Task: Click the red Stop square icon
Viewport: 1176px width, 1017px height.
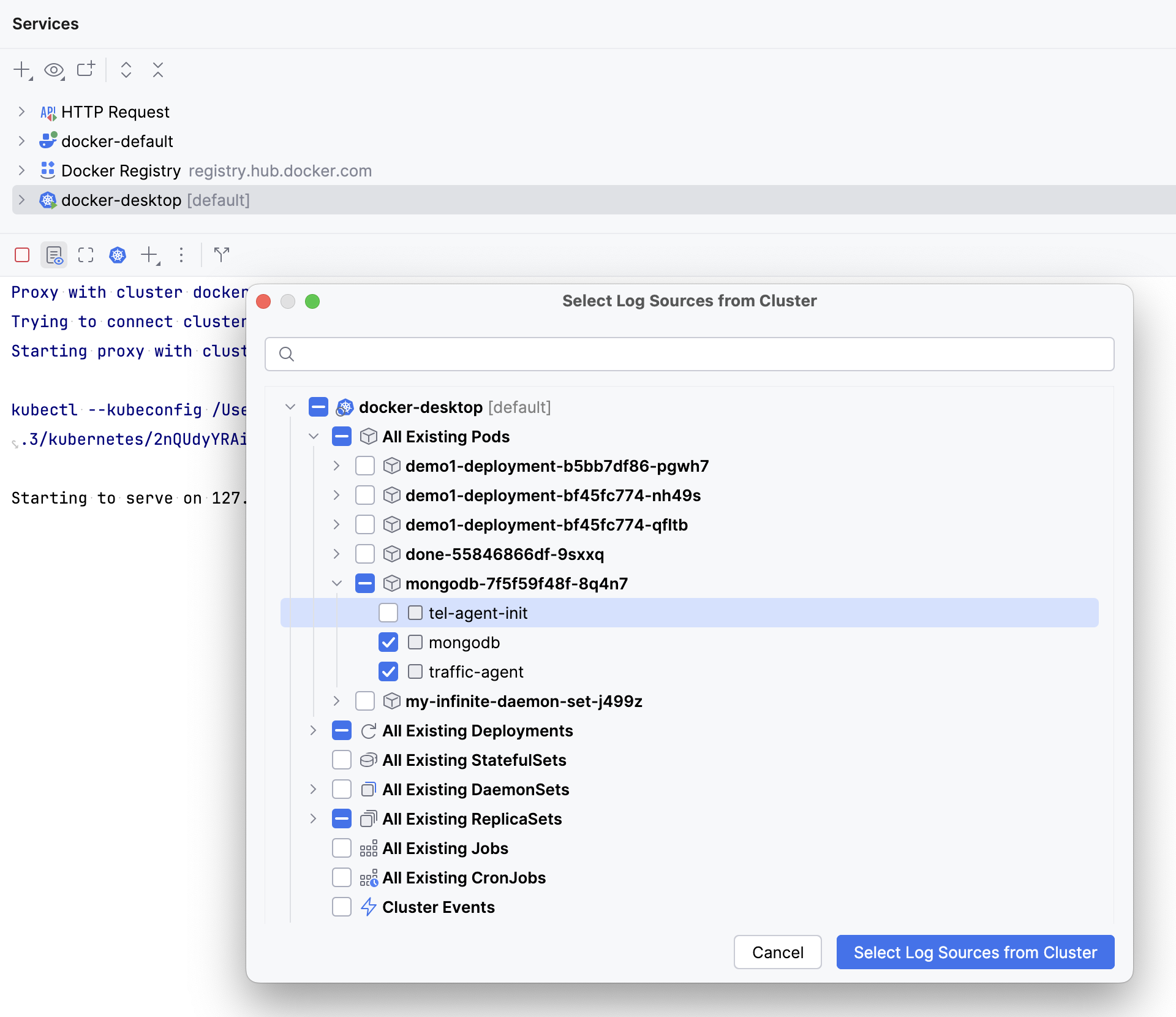Action: (22, 255)
